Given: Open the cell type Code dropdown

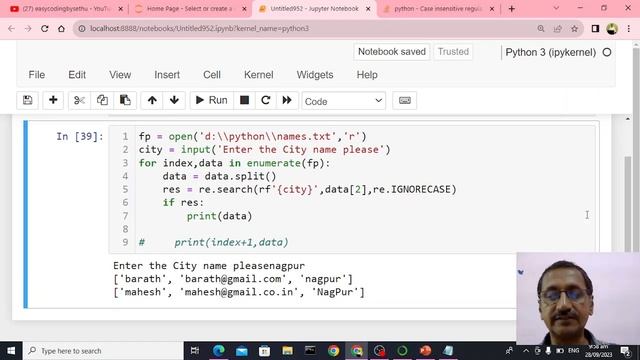Looking at the screenshot, I should click(344, 101).
